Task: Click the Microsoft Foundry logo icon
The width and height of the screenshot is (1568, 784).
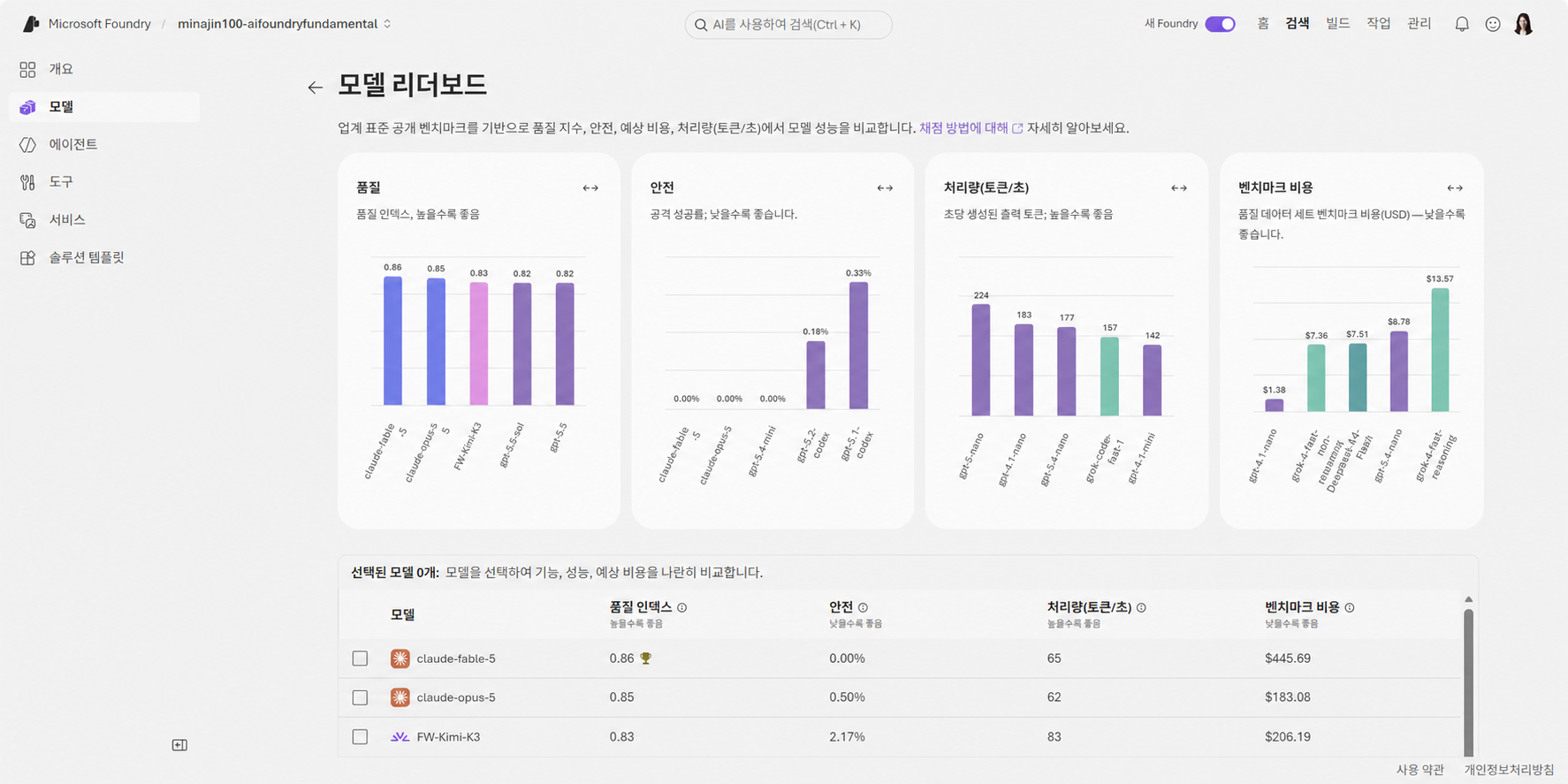Action: pyautogui.click(x=30, y=24)
